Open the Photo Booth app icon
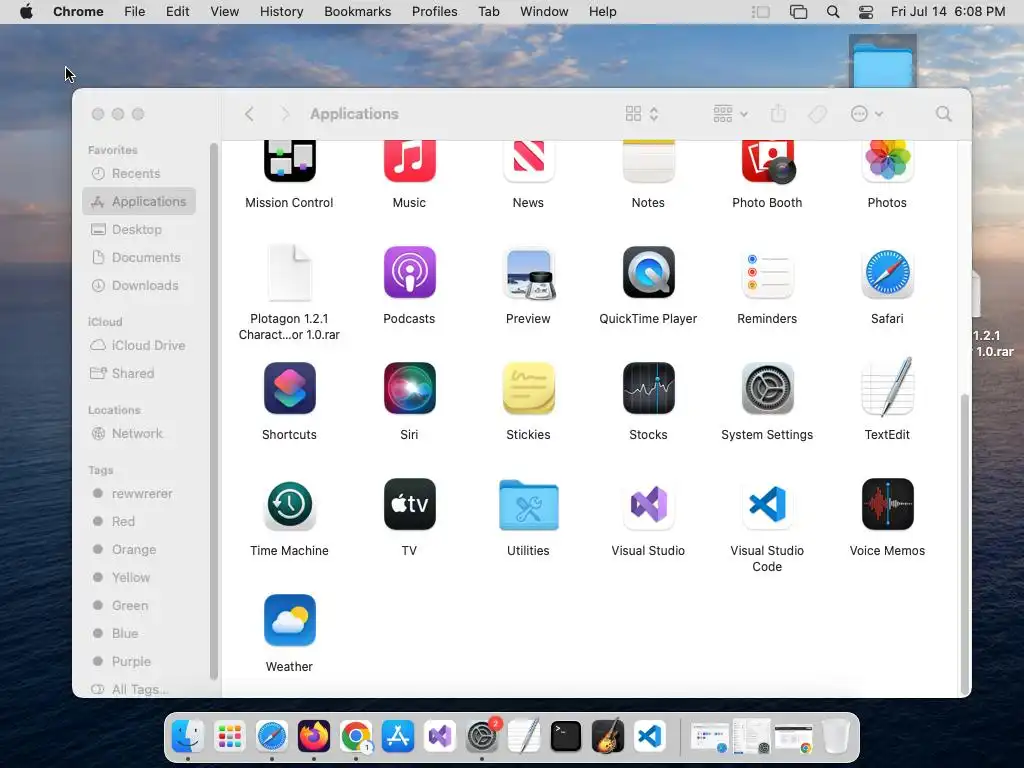This screenshot has width=1024, height=768. 767,161
